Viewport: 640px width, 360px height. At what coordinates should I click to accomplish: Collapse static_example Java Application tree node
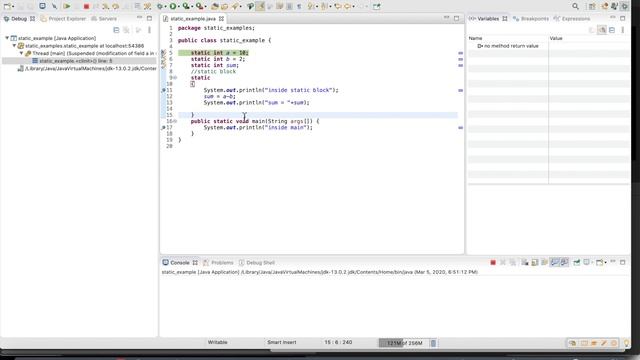(x=7, y=38)
